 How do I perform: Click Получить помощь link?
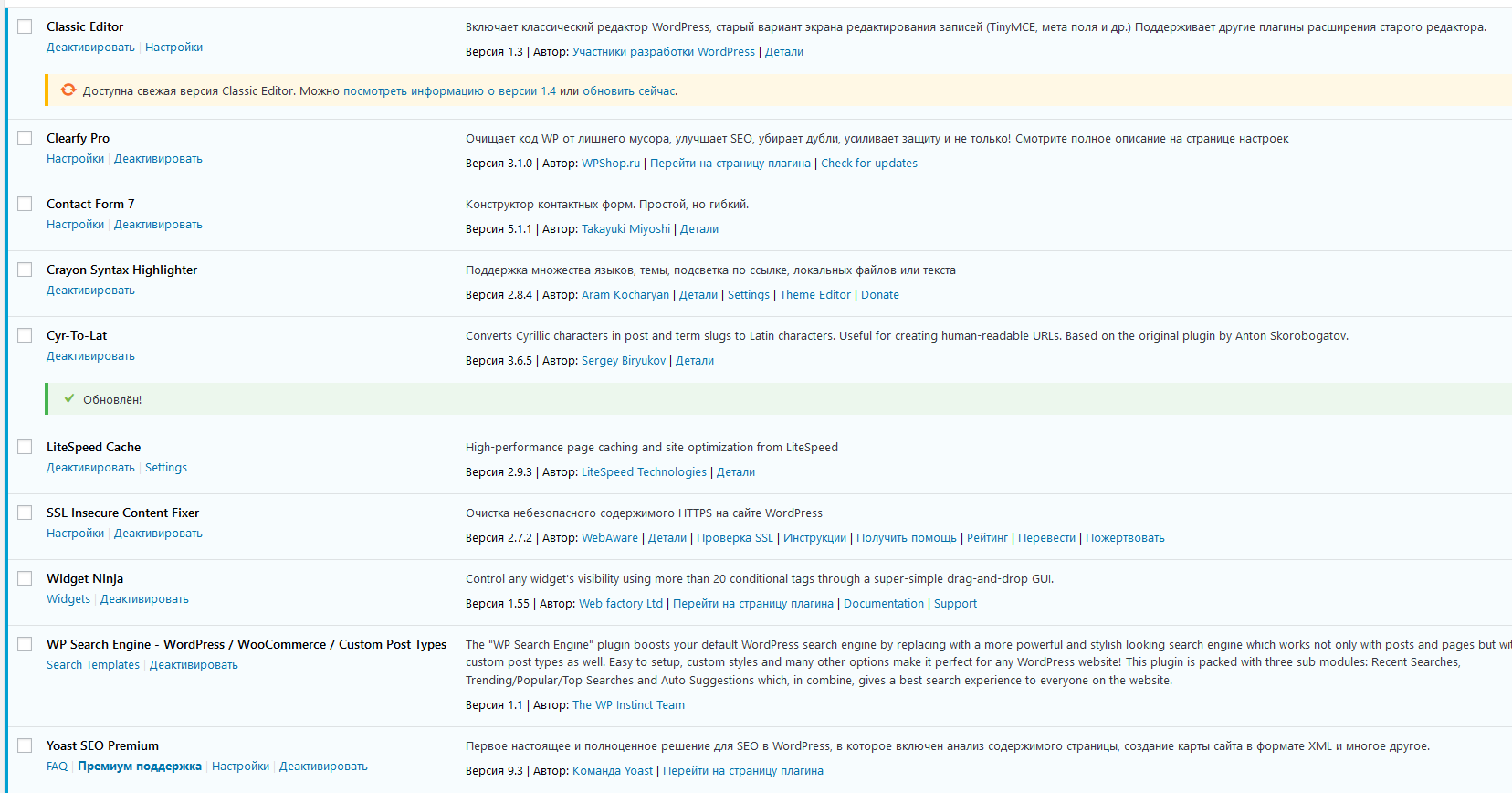click(907, 538)
